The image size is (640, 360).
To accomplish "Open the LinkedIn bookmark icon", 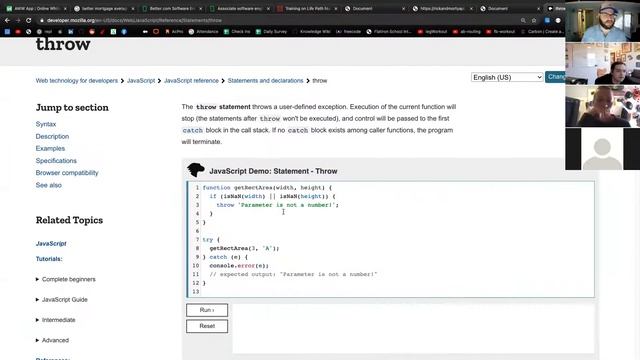I will (71, 31).
